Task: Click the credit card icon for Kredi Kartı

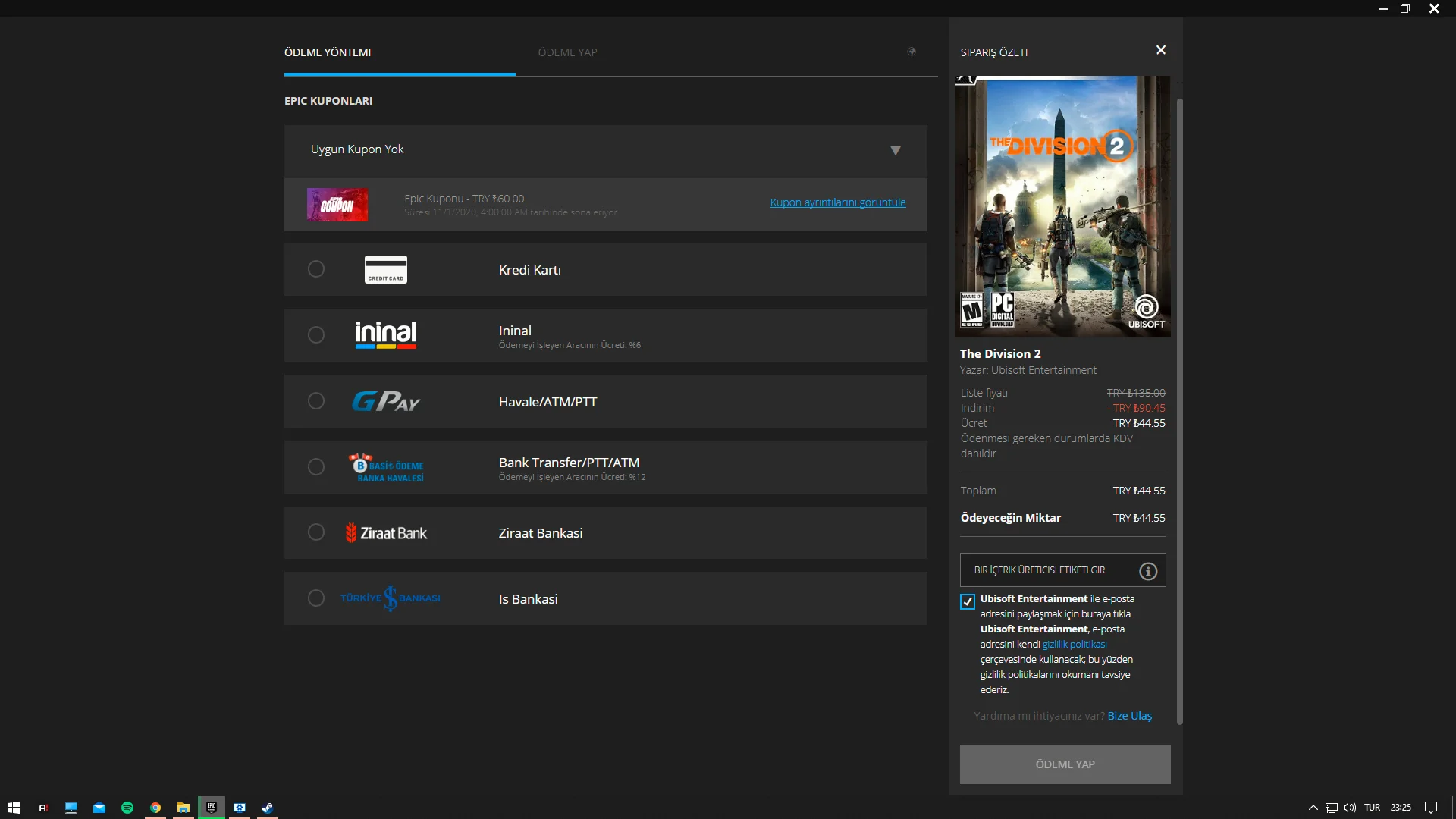Action: pyautogui.click(x=385, y=269)
